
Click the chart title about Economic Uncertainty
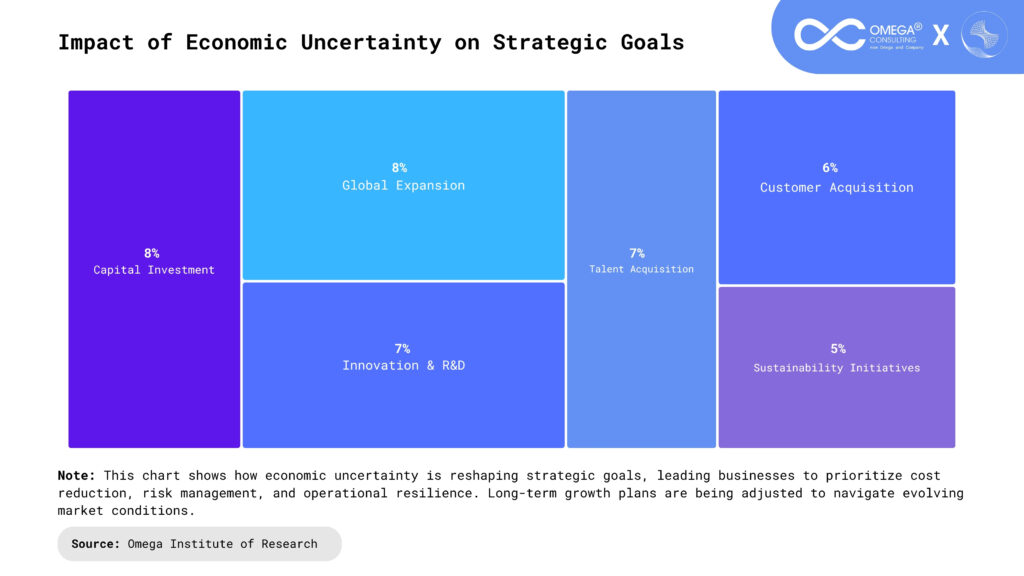click(371, 42)
